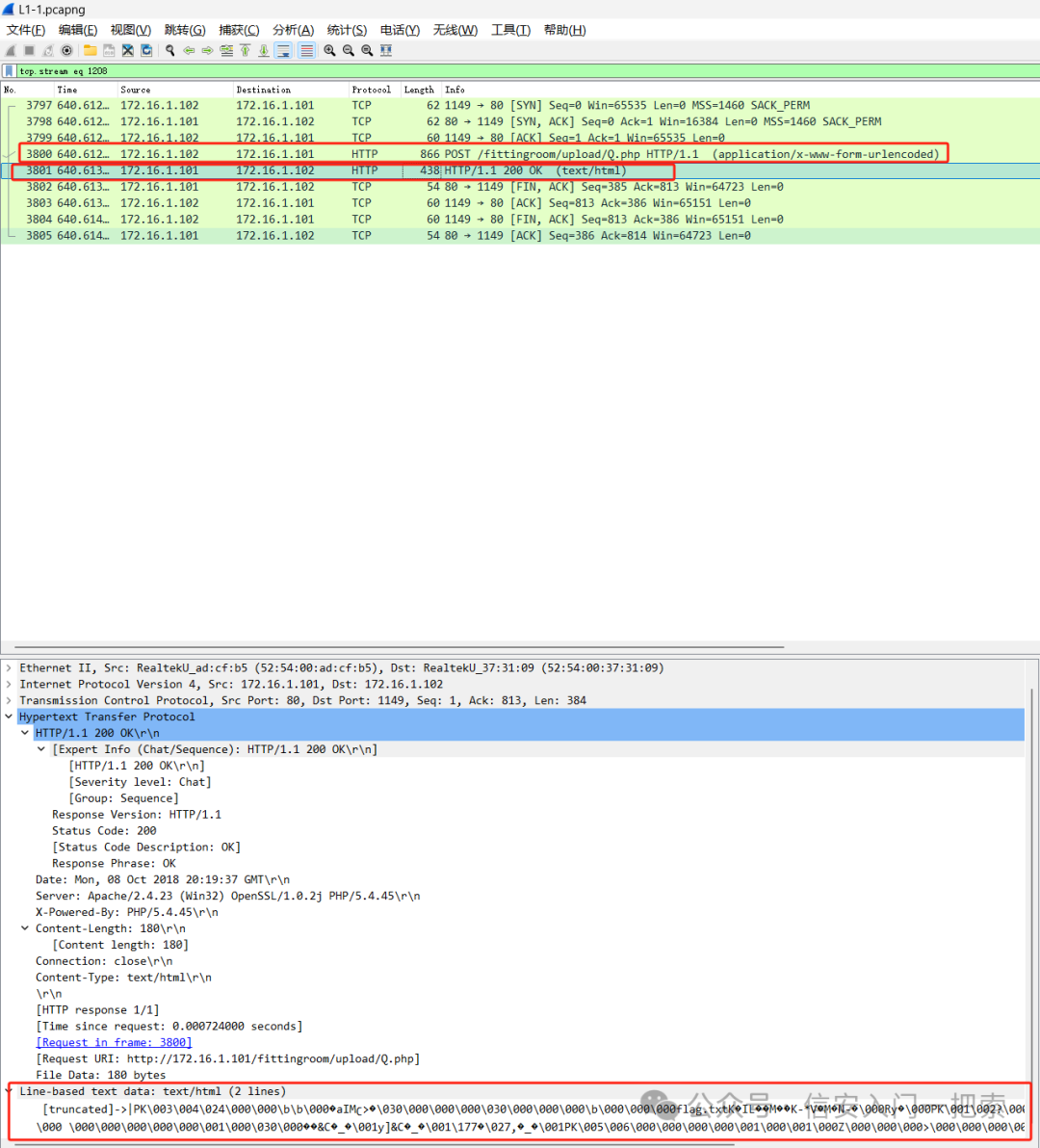Screen dimensions: 1040x1148
Task: Toggle auto-scroll during live capture icon
Action: 283,50
